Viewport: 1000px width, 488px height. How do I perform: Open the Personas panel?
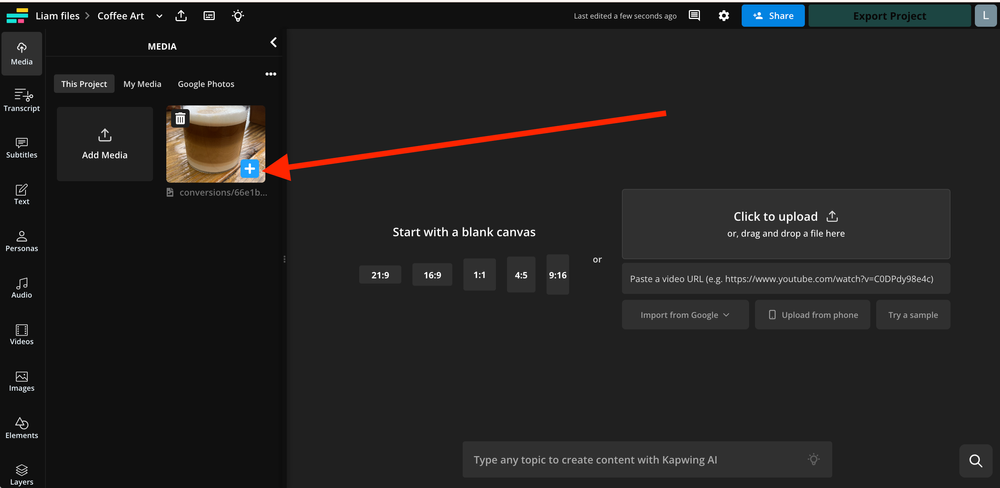coord(21,240)
